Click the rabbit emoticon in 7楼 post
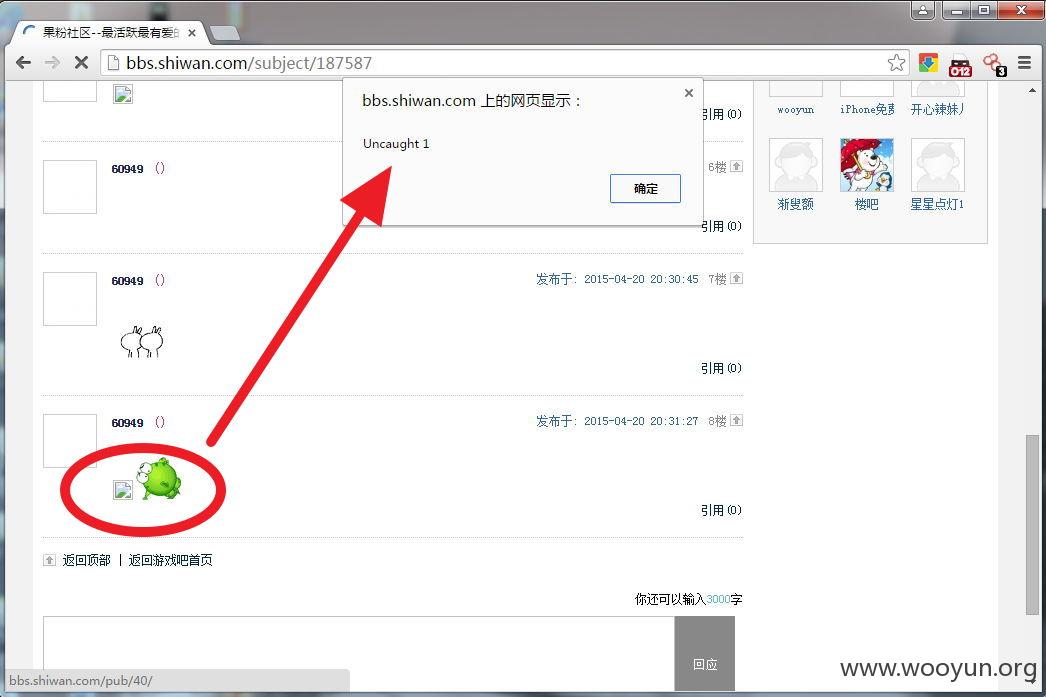This screenshot has width=1046, height=697. point(141,341)
